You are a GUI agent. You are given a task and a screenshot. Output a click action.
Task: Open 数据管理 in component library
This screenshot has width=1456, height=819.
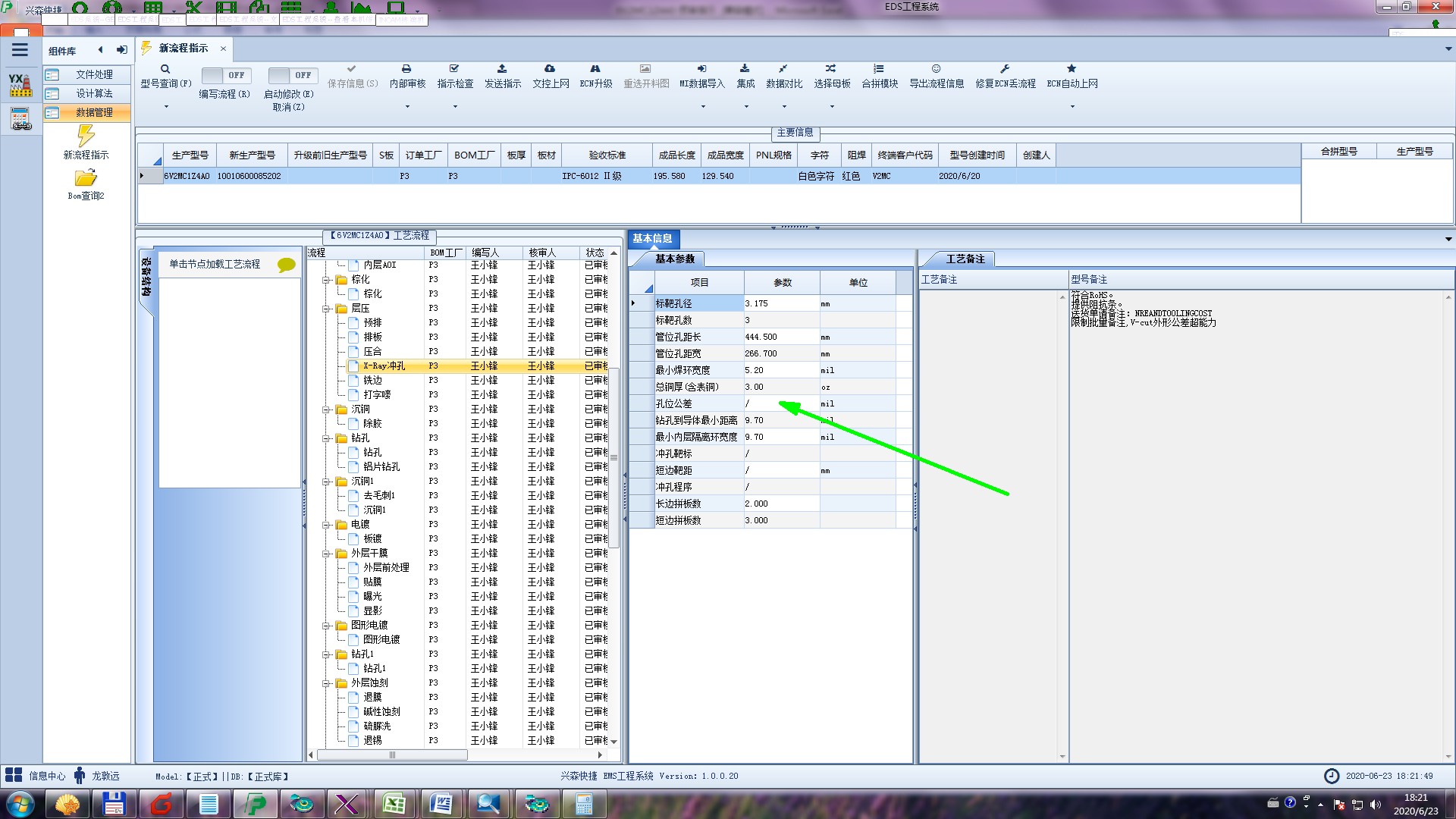94,112
